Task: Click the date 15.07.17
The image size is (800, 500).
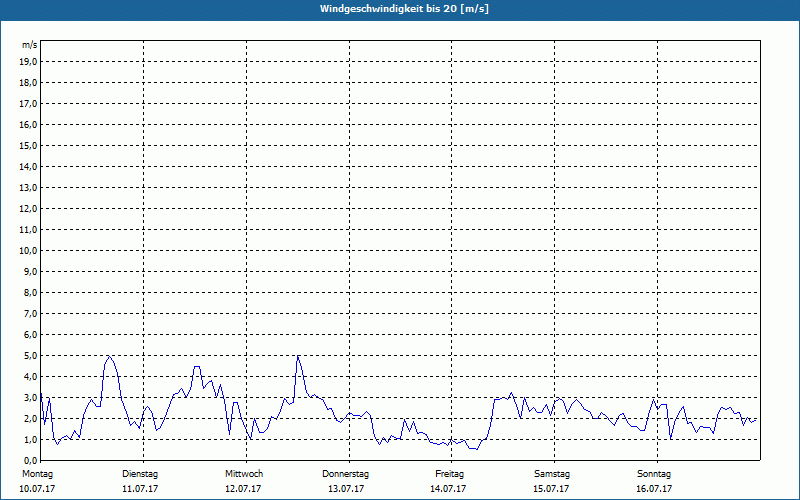Action: pos(551,489)
